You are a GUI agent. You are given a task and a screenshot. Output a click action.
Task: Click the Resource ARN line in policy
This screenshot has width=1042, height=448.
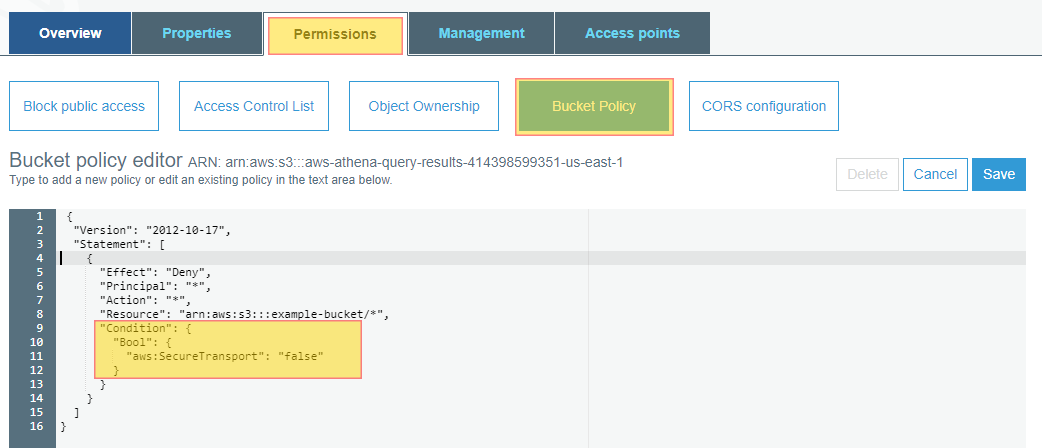(243, 314)
